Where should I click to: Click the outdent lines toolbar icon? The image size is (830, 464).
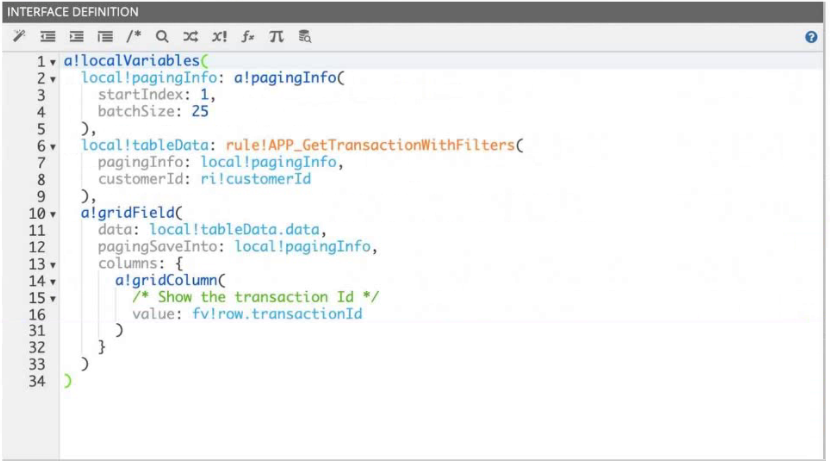47,36
